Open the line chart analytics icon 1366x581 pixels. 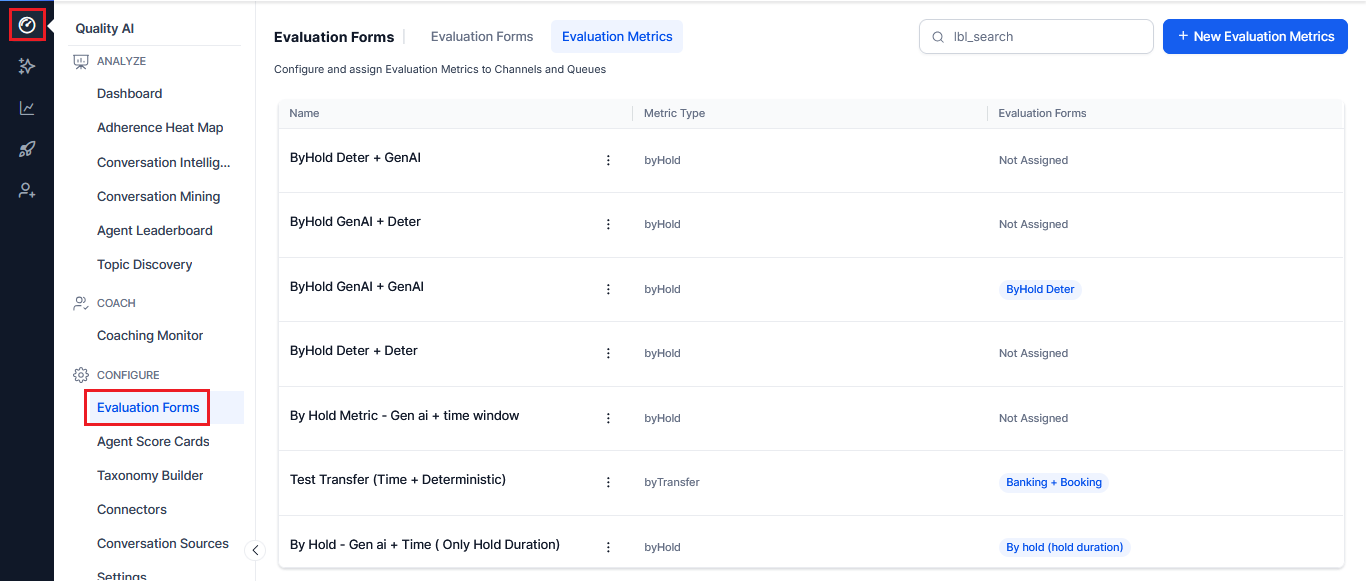click(x=26, y=107)
